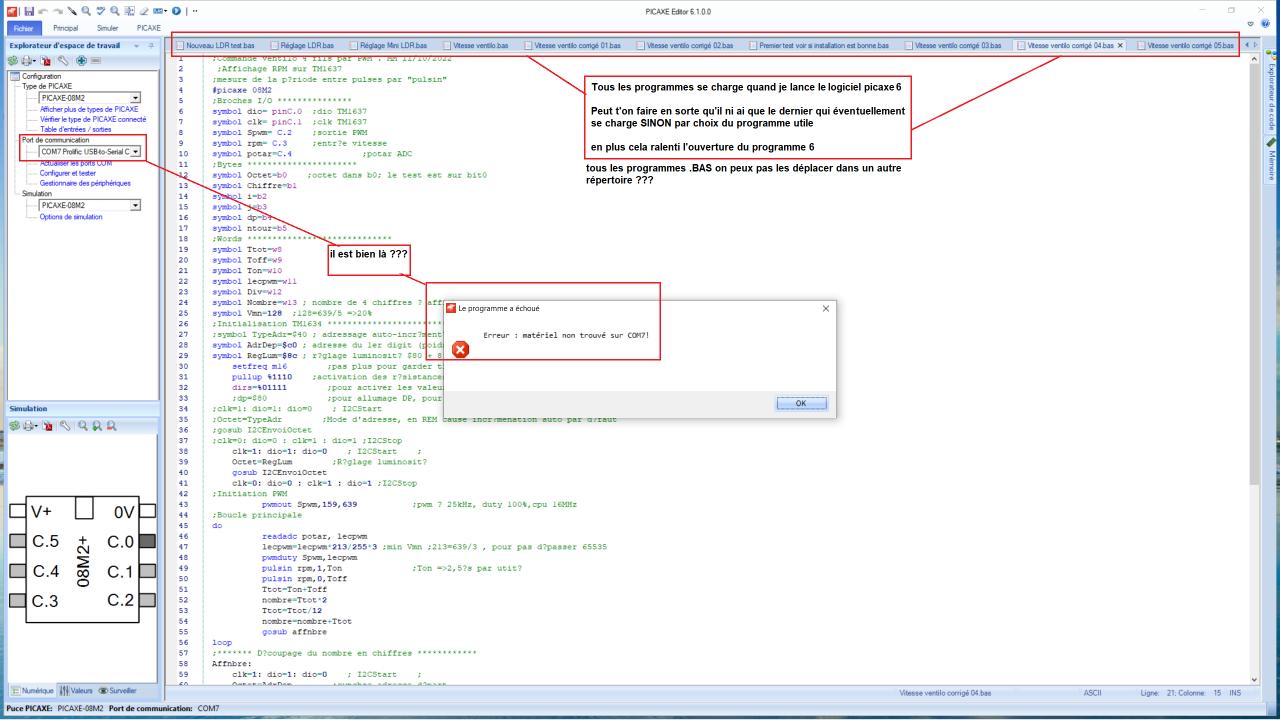Close the 'Le programme a échoué' dialog

coord(825,309)
